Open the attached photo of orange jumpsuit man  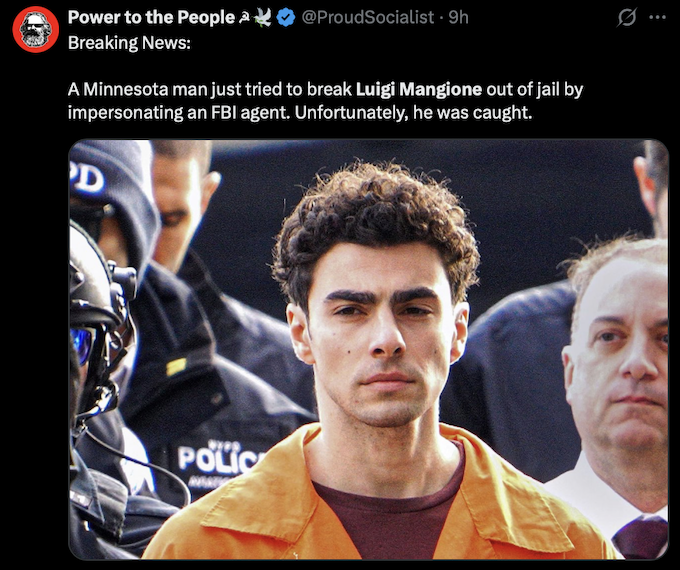(368, 349)
